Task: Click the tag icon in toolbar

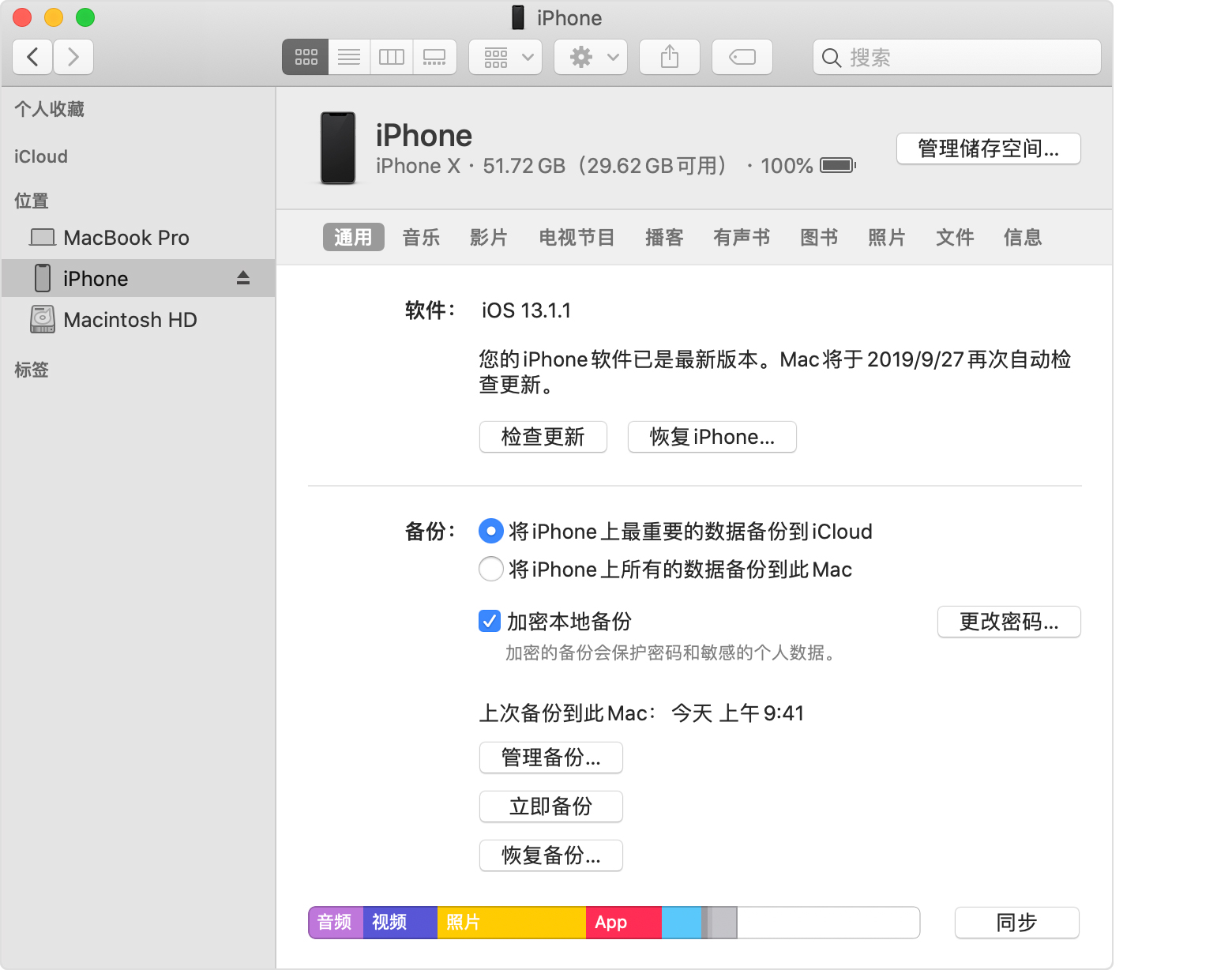Action: (x=742, y=57)
